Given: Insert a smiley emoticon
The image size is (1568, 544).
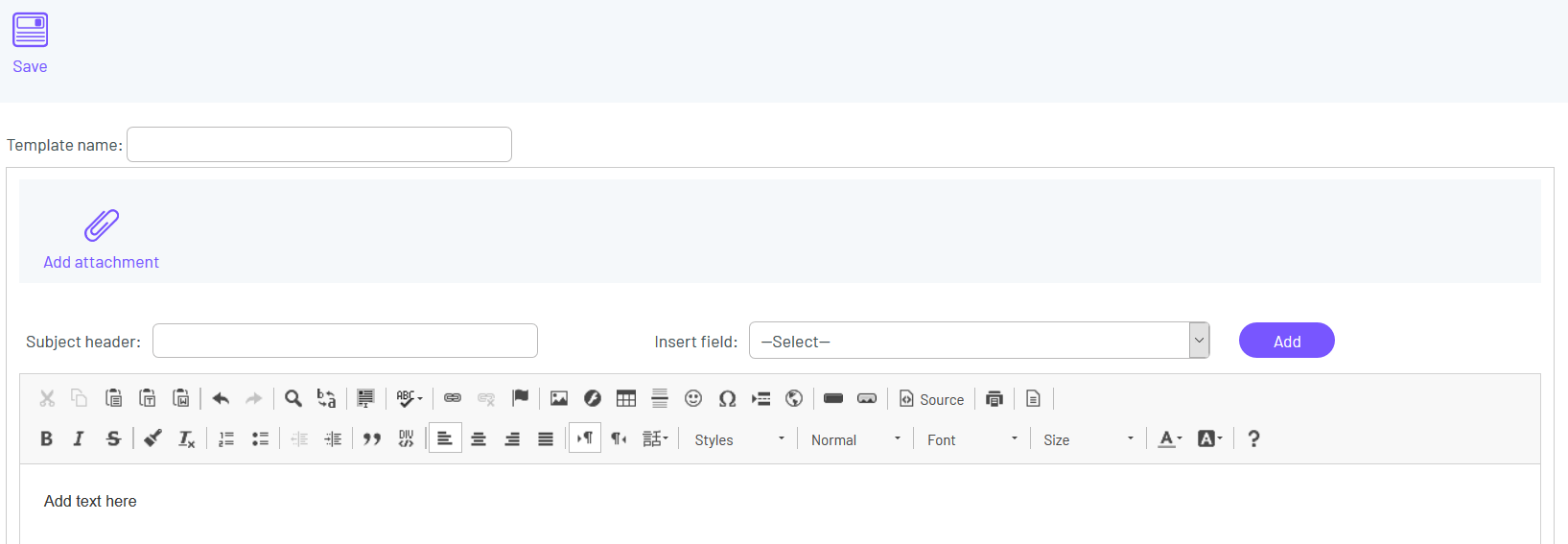Looking at the screenshot, I should 693,398.
